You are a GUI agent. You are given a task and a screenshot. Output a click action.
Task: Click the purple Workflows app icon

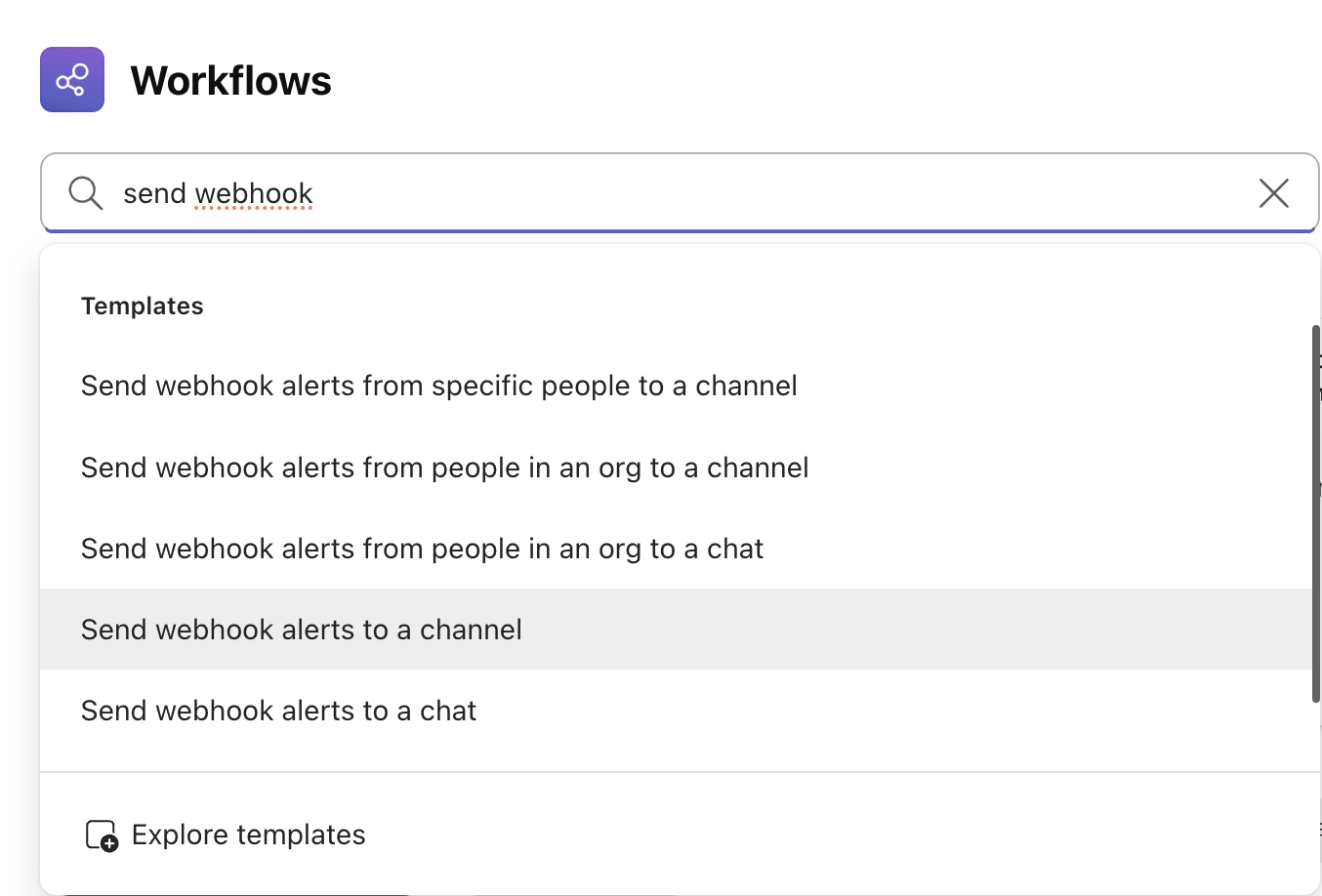pos(72,80)
